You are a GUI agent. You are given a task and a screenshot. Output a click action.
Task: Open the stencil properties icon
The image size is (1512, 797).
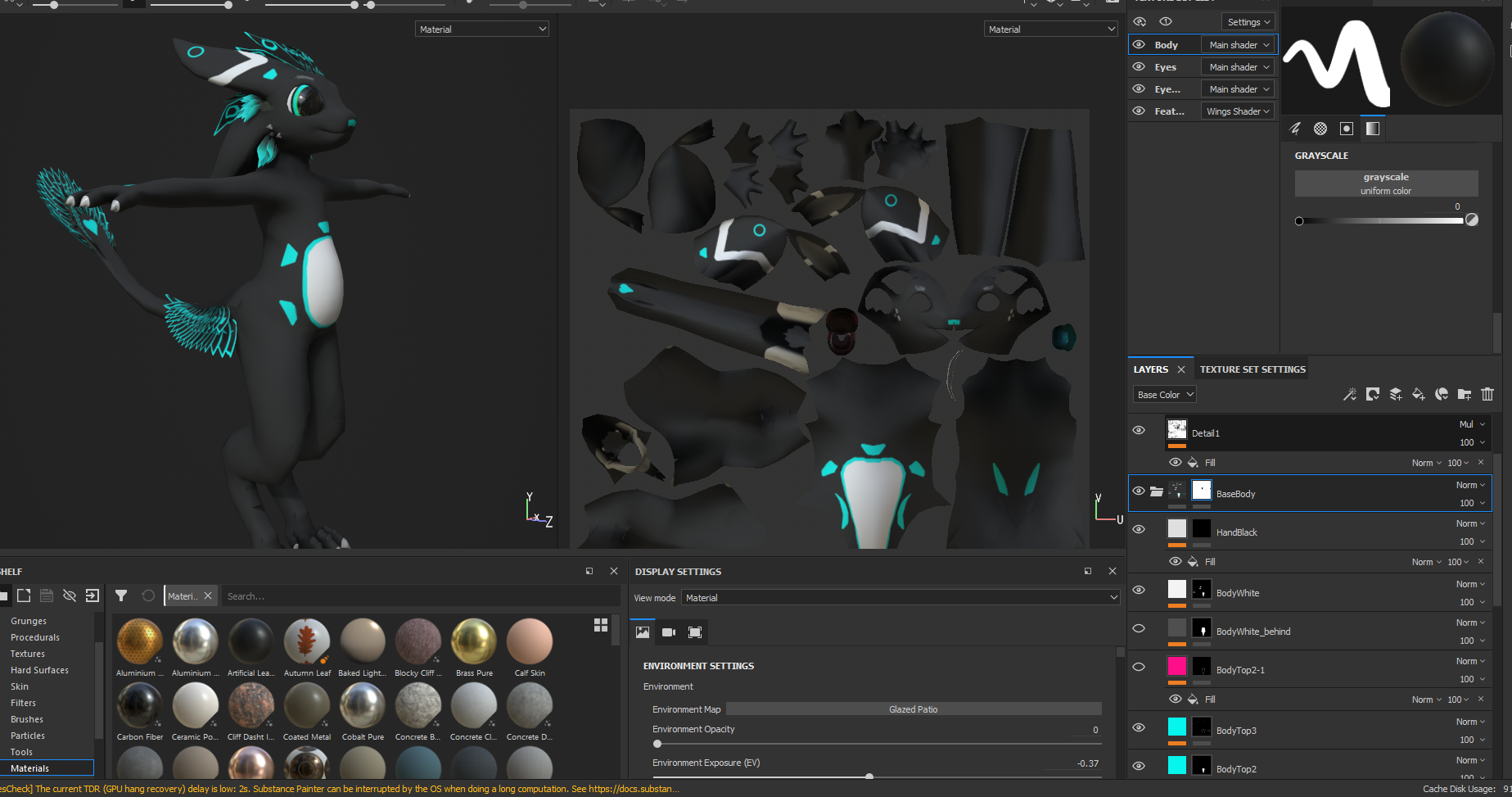[1347, 129]
